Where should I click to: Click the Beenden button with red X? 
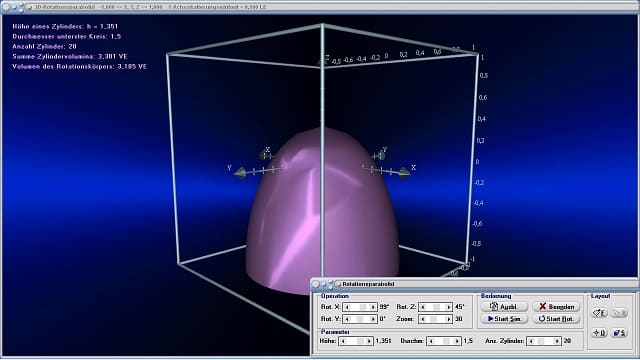557,307
